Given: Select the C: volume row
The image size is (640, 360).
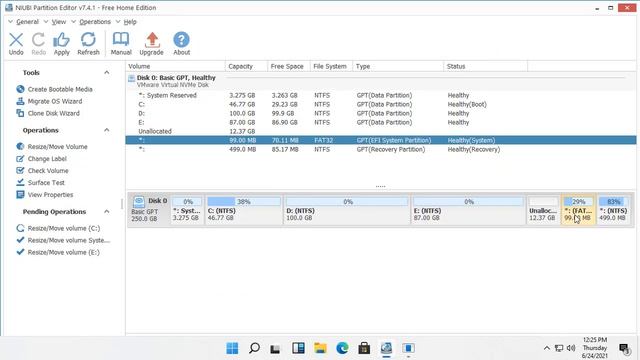Looking at the screenshot, I should (381, 104).
